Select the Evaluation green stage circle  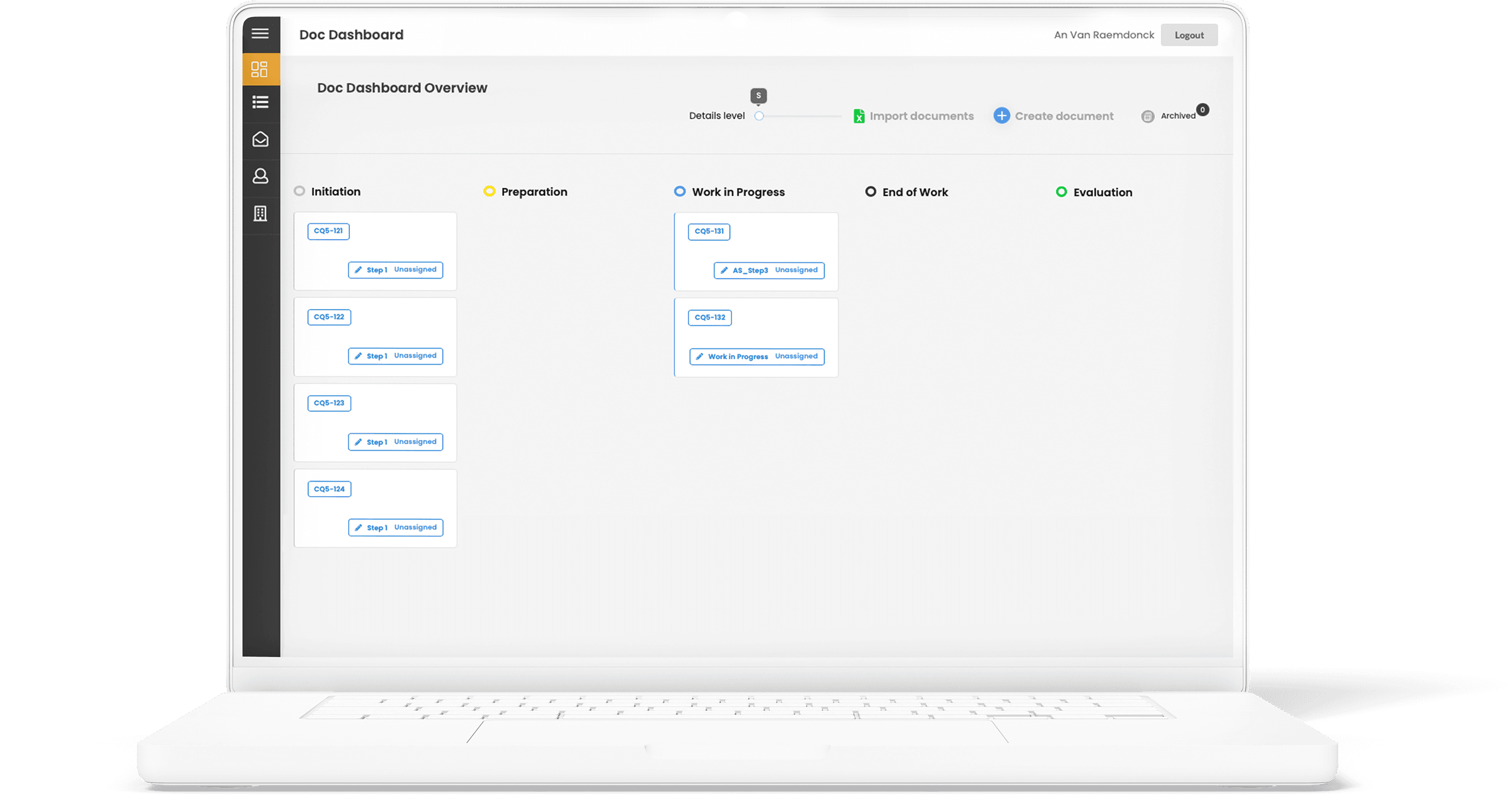pyautogui.click(x=1061, y=192)
